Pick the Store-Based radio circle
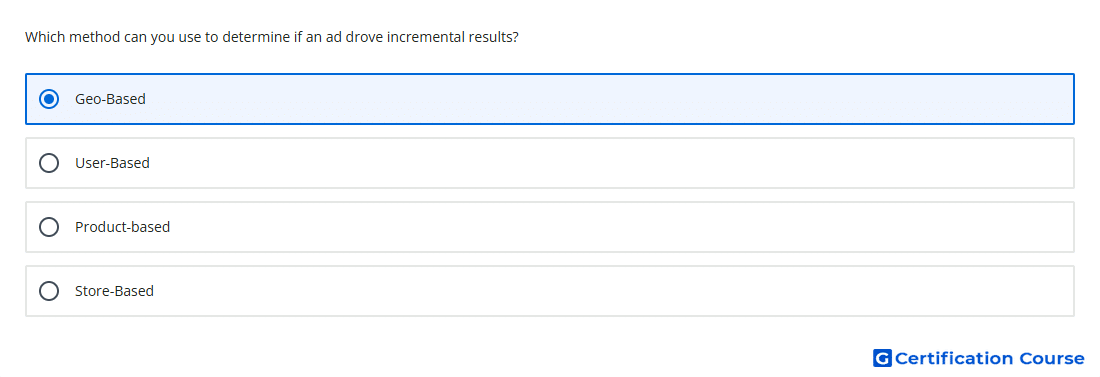 tap(48, 291)
